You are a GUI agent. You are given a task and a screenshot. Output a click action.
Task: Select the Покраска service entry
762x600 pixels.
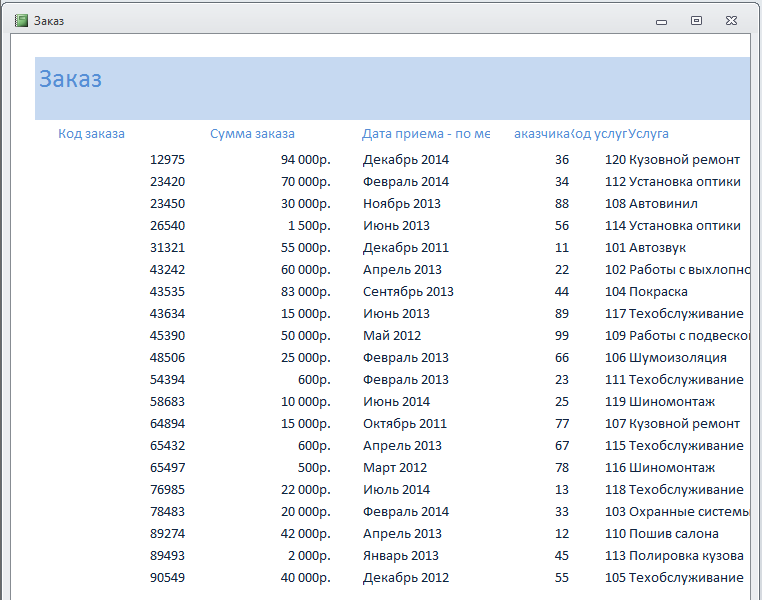click(x=658, y=291)
